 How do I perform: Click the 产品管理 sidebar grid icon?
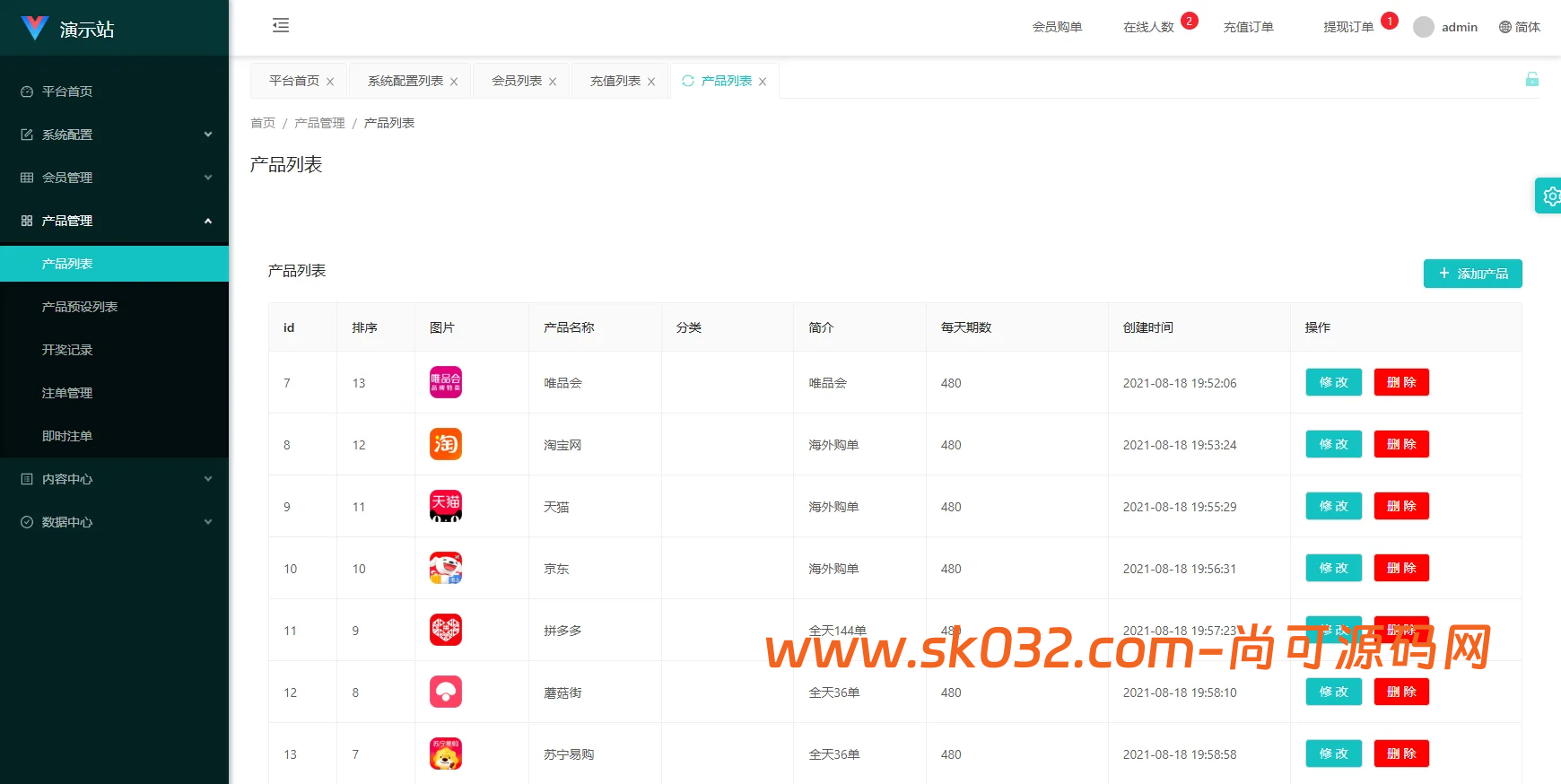(x=27, y=221)
